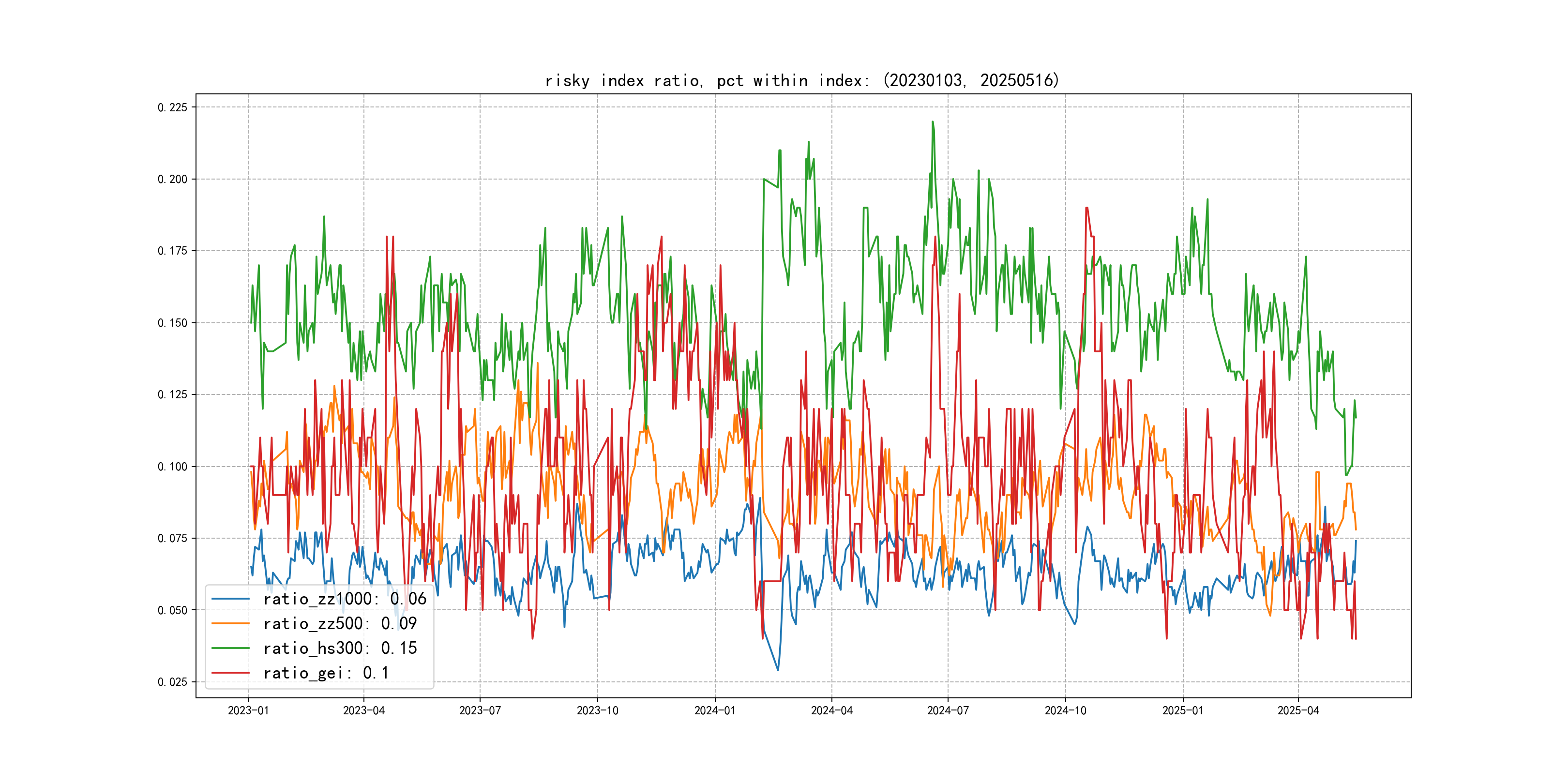
Task: Click the 2025-04 x-axis tick label
Action: pos(1298,710)
